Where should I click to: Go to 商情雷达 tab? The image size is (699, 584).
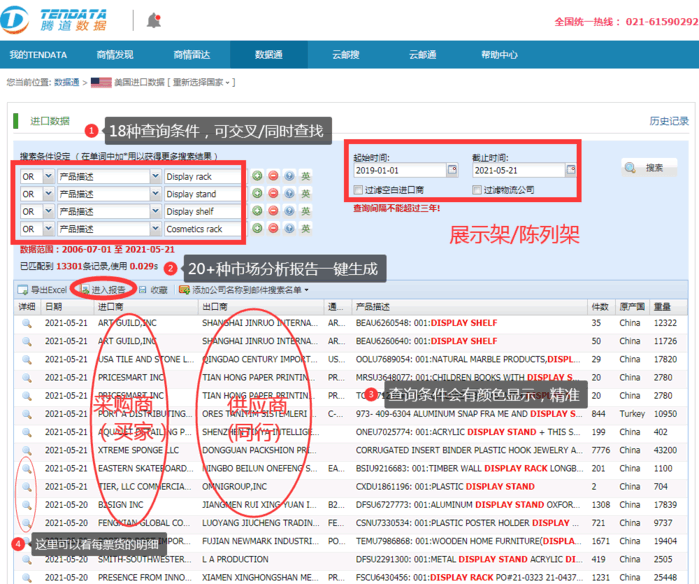(192, 55)
